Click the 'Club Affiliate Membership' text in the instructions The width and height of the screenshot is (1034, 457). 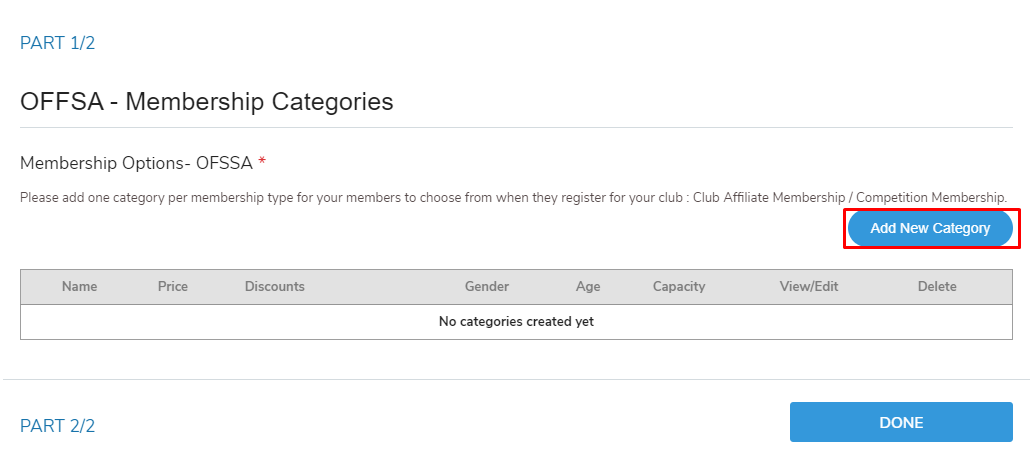point(770,197)
